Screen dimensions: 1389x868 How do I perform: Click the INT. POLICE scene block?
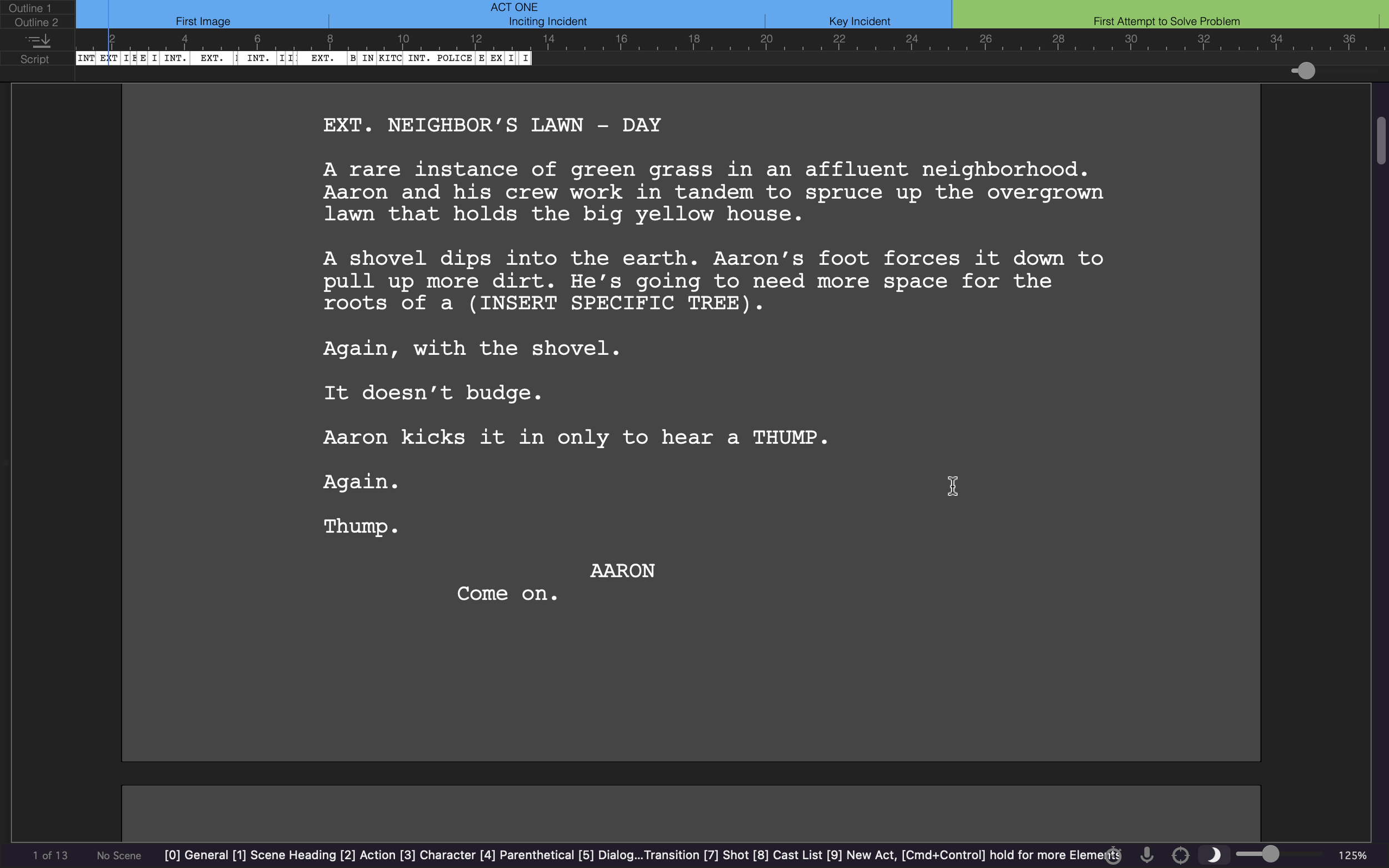click(439, 58)
